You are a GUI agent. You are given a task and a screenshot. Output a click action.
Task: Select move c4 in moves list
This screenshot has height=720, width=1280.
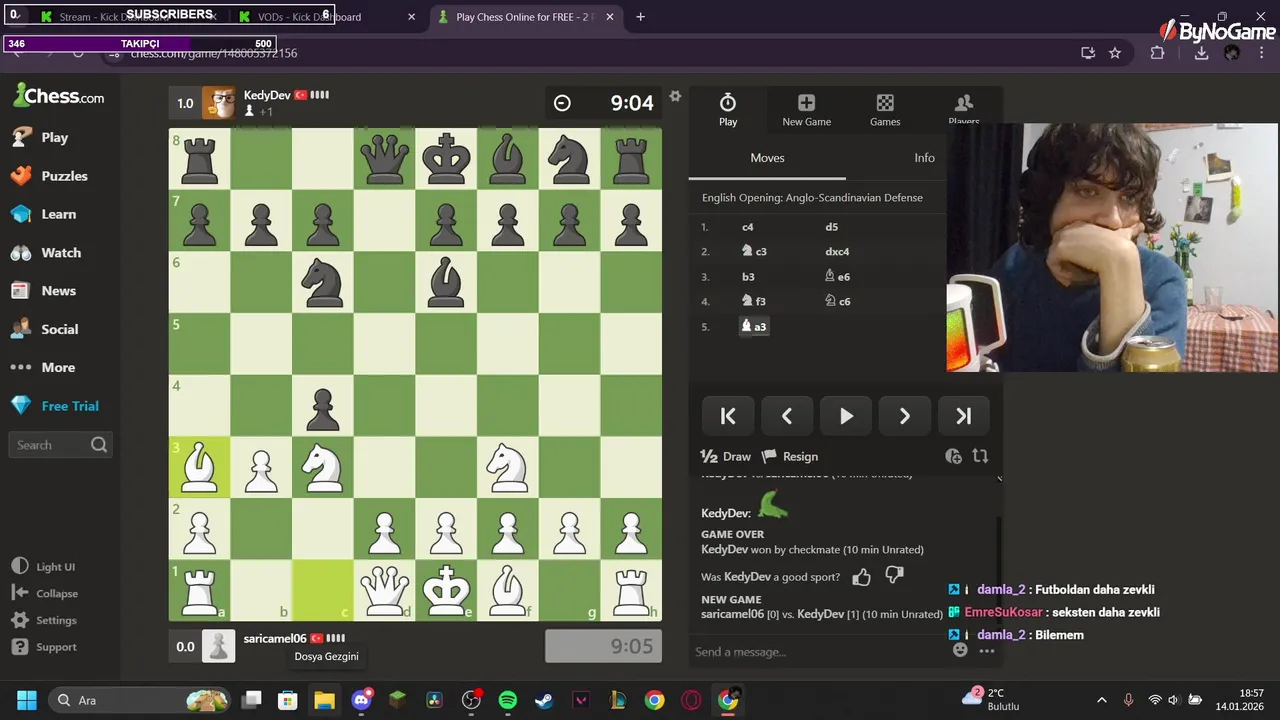click(x=748, y=227)
